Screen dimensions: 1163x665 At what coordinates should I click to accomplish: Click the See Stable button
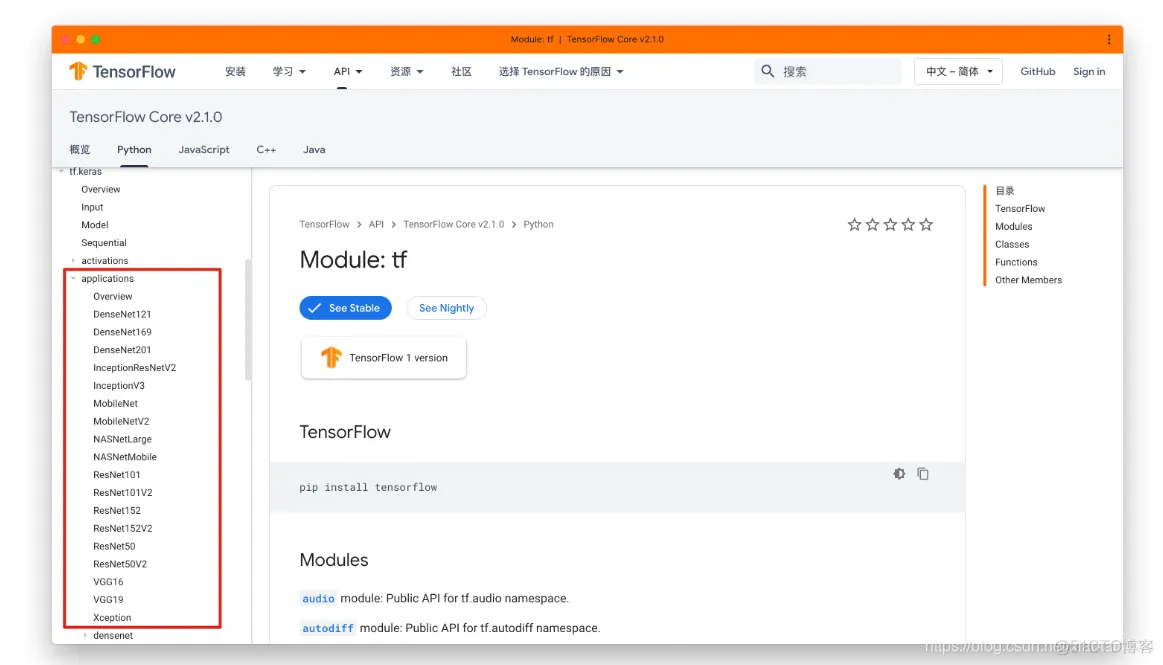tap(346, 308)
